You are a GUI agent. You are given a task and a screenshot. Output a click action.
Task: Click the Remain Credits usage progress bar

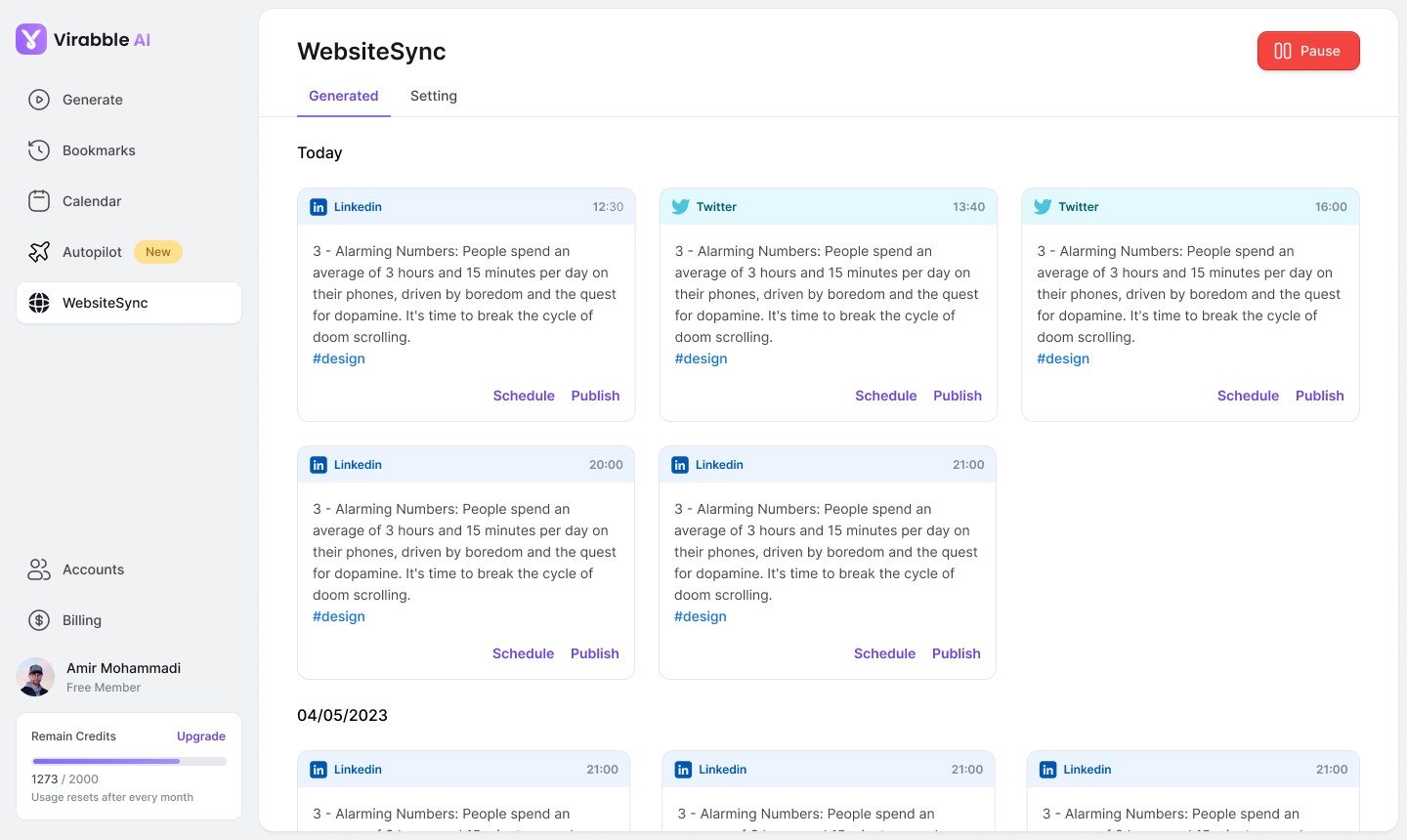pos(129,761)
